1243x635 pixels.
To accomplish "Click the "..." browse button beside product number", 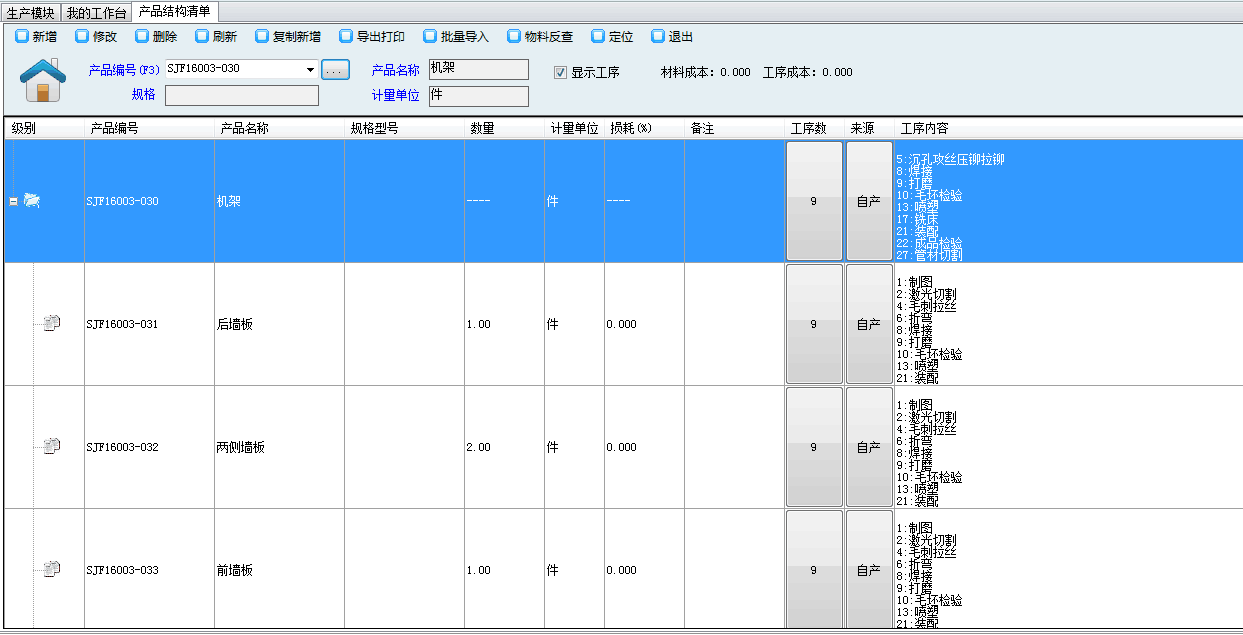I will coord(335,70).
